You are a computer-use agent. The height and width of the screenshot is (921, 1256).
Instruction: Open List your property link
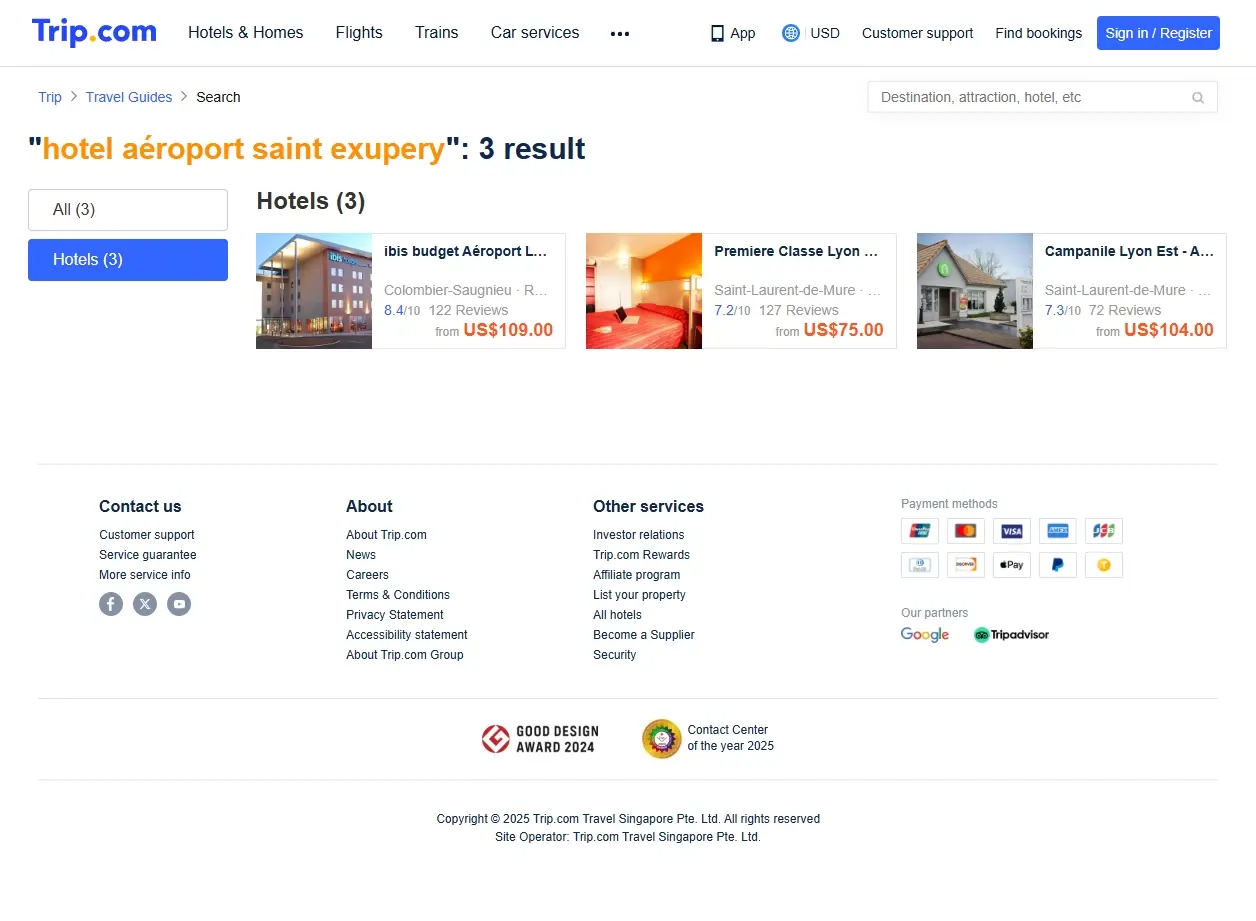point(639,595)
